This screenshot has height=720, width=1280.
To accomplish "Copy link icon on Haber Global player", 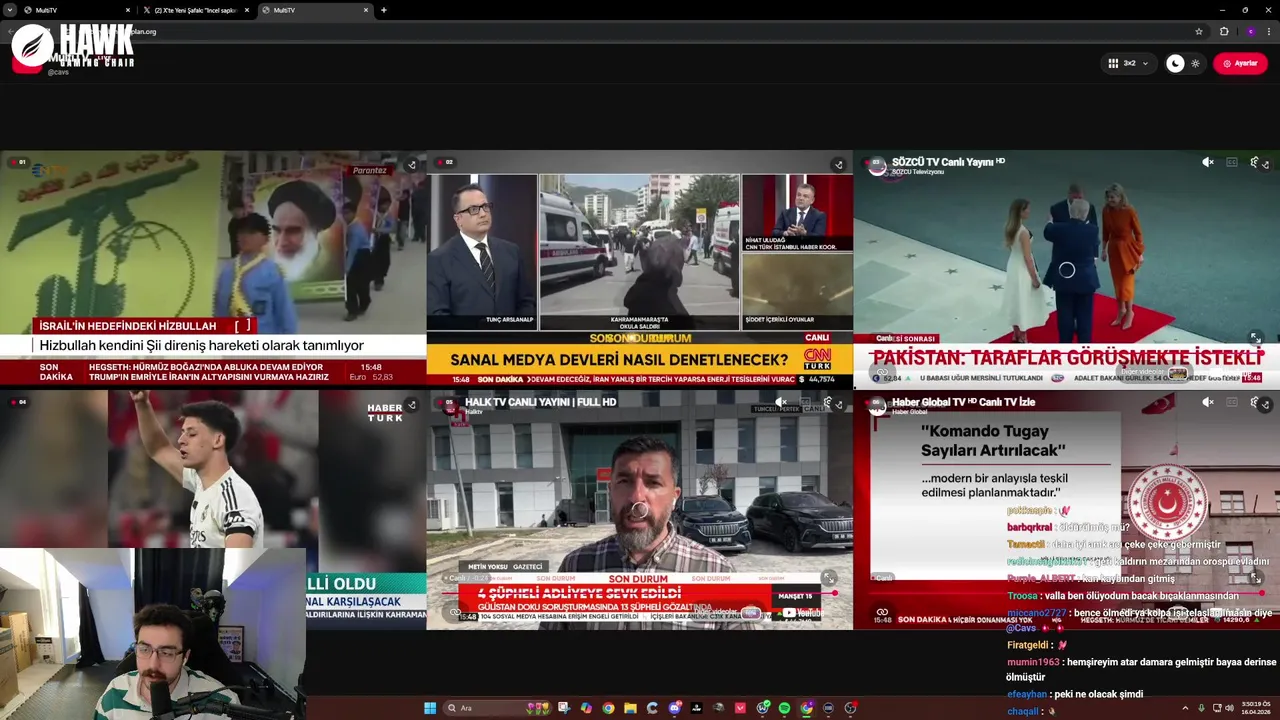I will (882, 612).
